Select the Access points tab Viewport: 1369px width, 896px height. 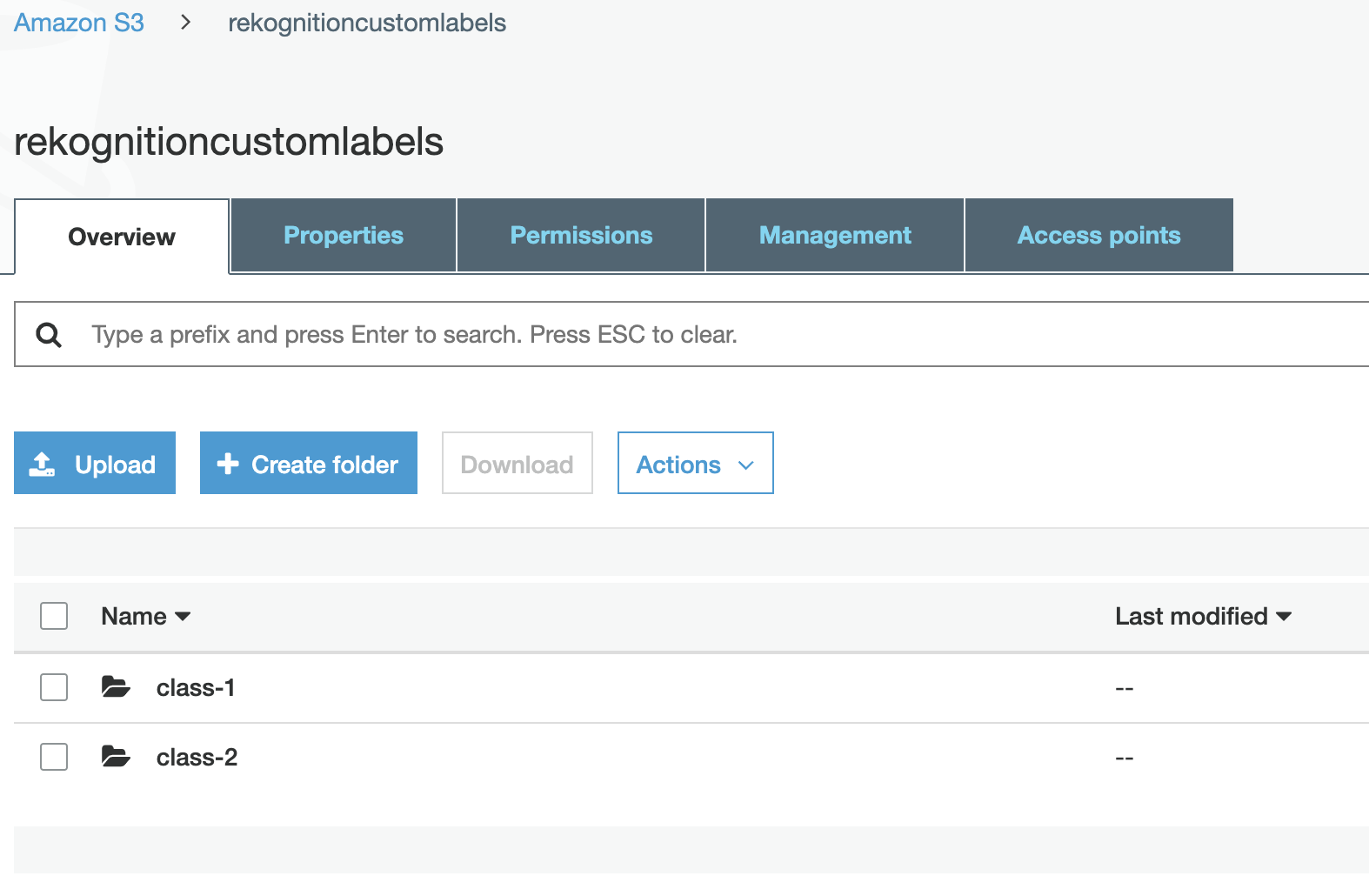point(1099,236)
